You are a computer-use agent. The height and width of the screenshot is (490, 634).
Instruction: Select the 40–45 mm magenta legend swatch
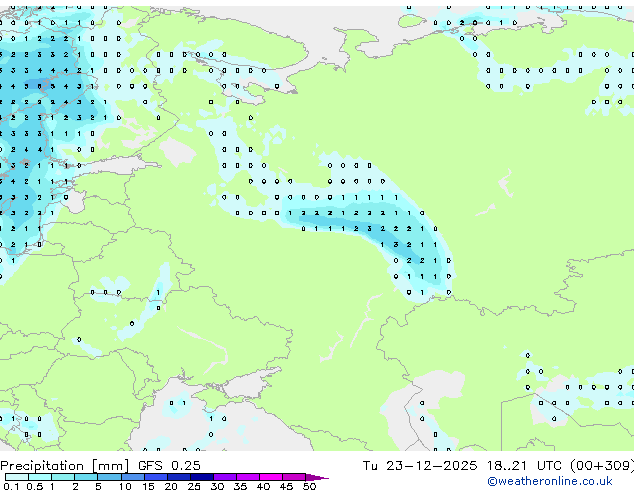coord(271,477)
